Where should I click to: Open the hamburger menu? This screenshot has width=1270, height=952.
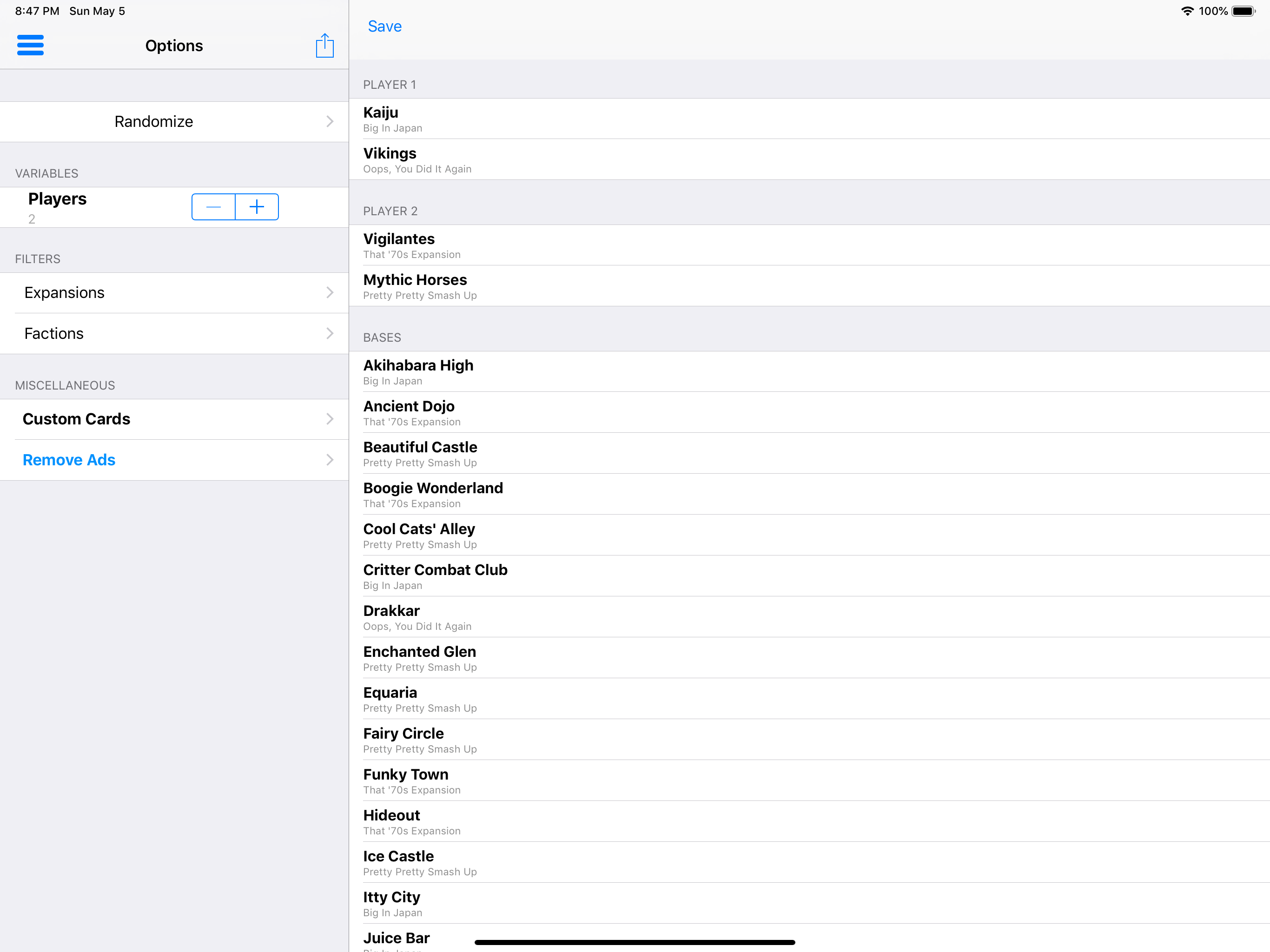click(30, 46)
